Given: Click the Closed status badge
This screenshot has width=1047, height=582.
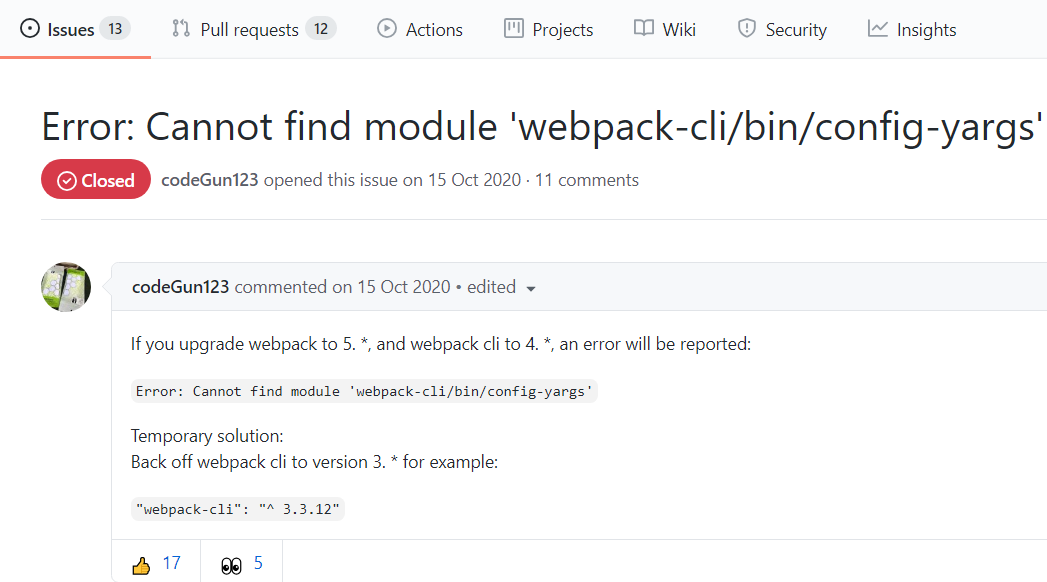Looking at the screenshot, I should [x=95, y=179].
